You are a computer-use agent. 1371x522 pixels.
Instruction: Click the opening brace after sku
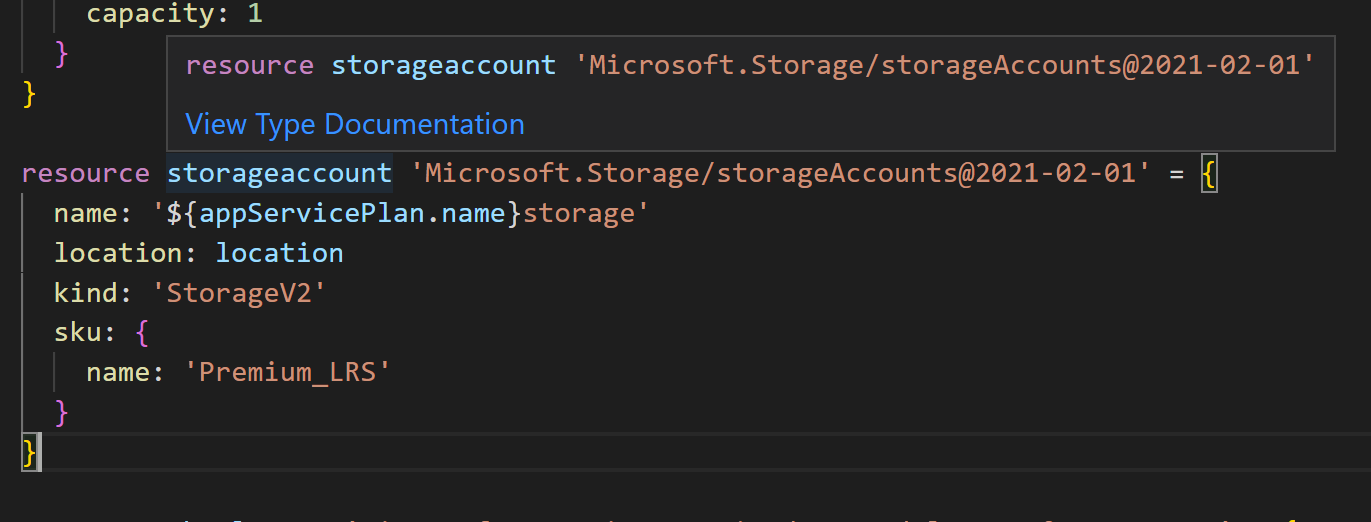pos(142,333)
